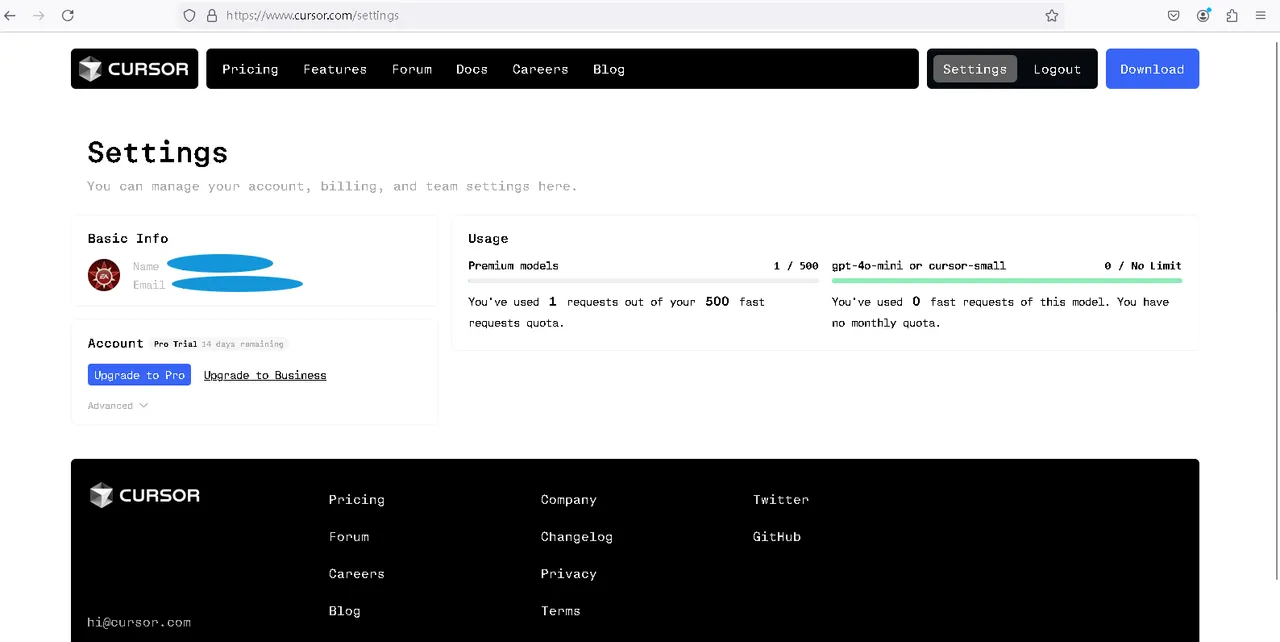Click the Premium models usage bar
The image size is (1280, 642).
coord(643,281)
